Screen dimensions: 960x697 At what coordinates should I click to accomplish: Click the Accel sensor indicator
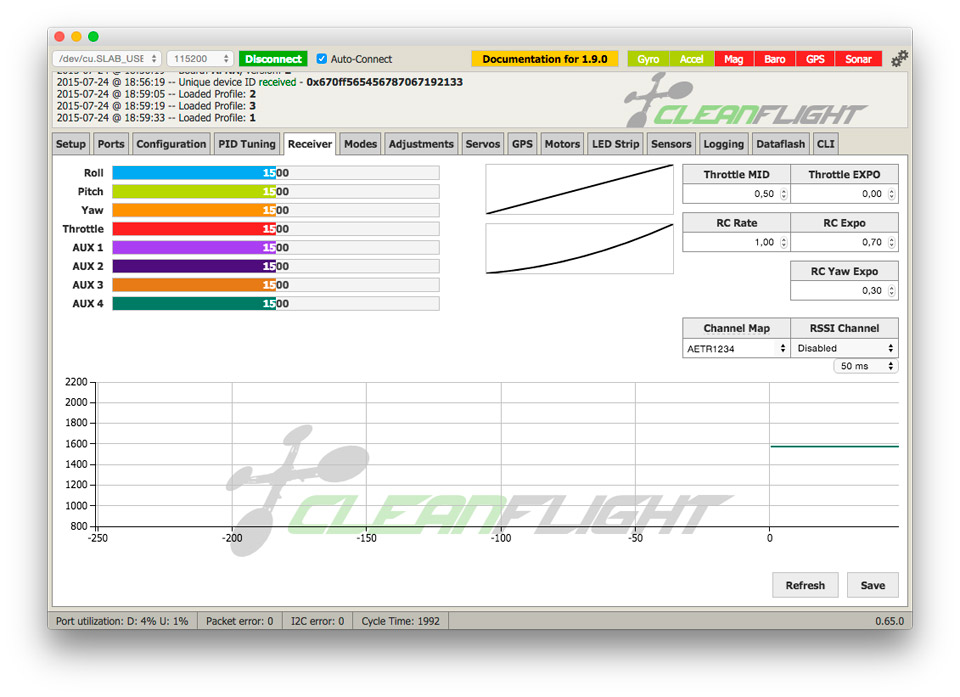pyautogui.click(x=691, y=59)
